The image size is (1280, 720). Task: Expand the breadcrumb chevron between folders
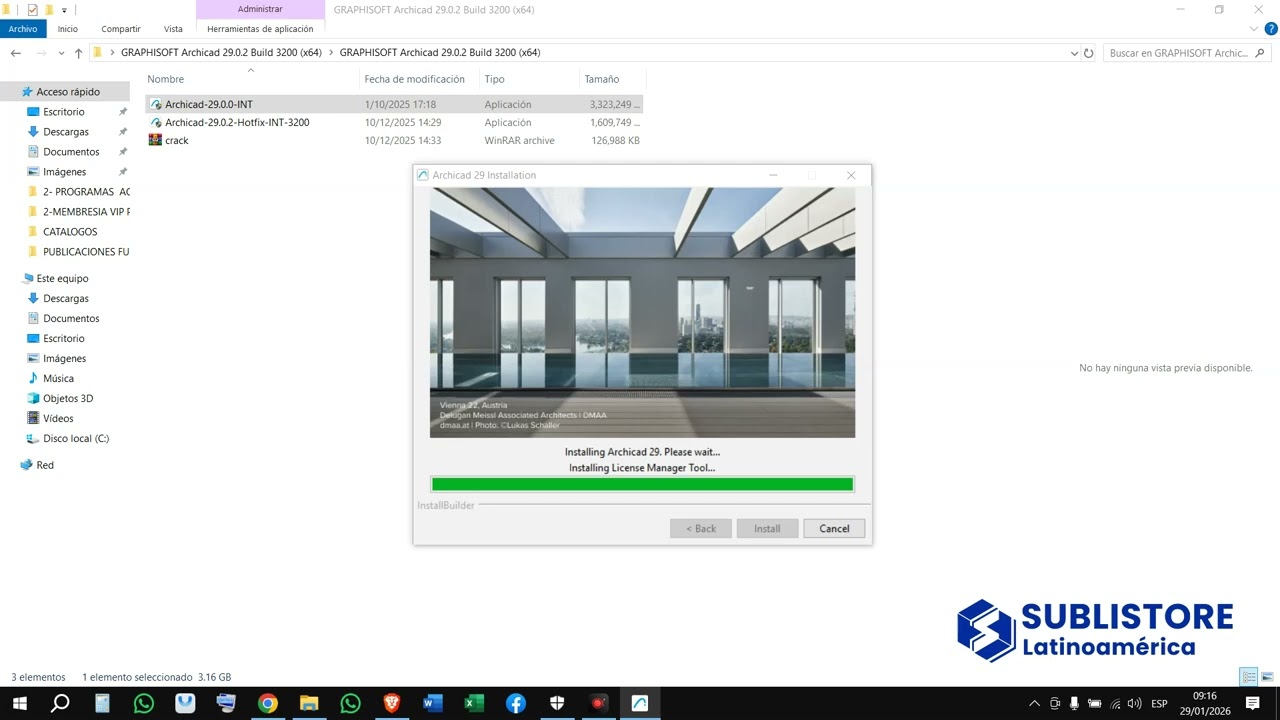pyautogui.click(x=331, y=53)
